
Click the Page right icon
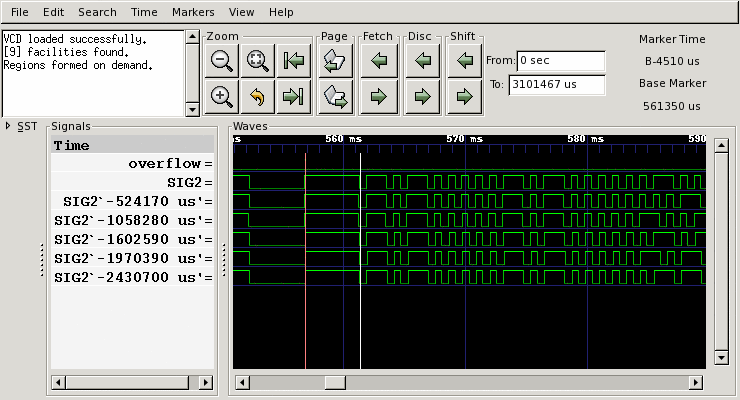point(335,97)
